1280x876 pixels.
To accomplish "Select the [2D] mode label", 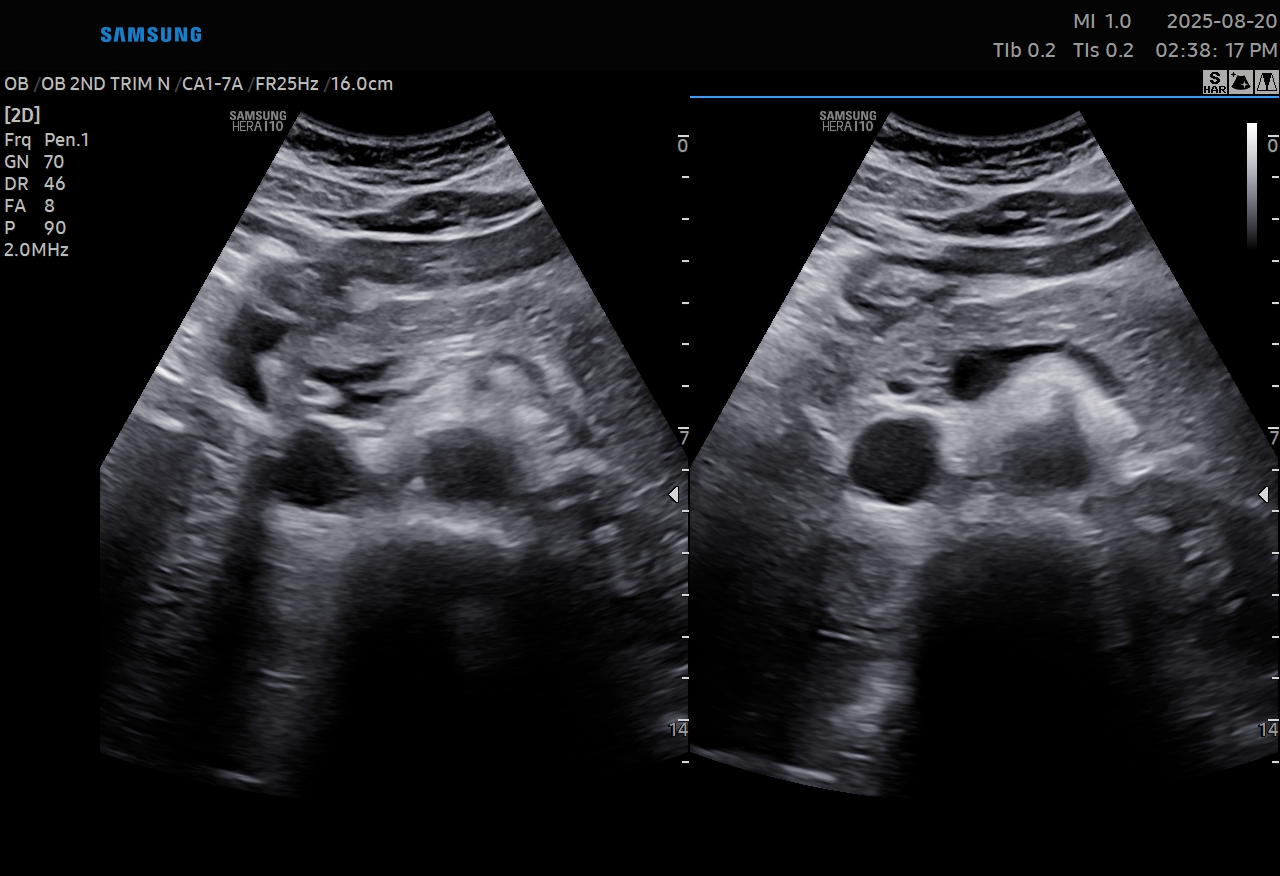I will [22, 115].
